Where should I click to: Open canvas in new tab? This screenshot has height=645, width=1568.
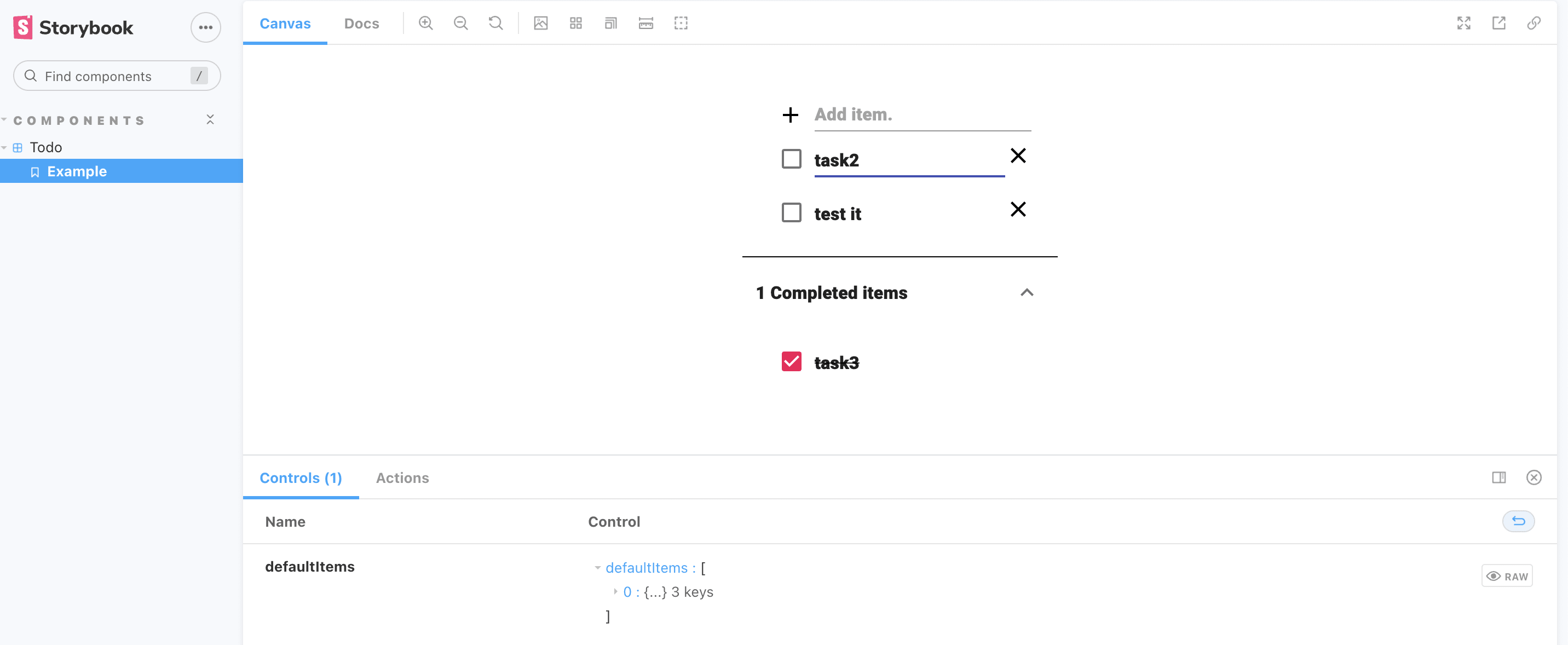(1498, 23)
